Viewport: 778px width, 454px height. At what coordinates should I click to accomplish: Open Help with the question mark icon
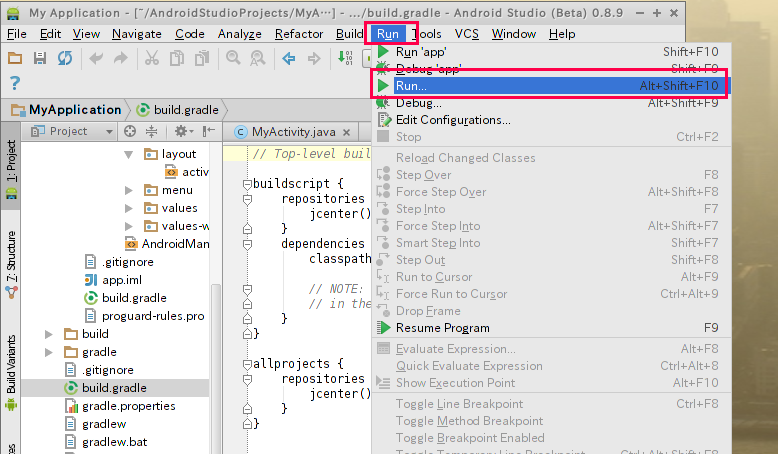point(15,83)
